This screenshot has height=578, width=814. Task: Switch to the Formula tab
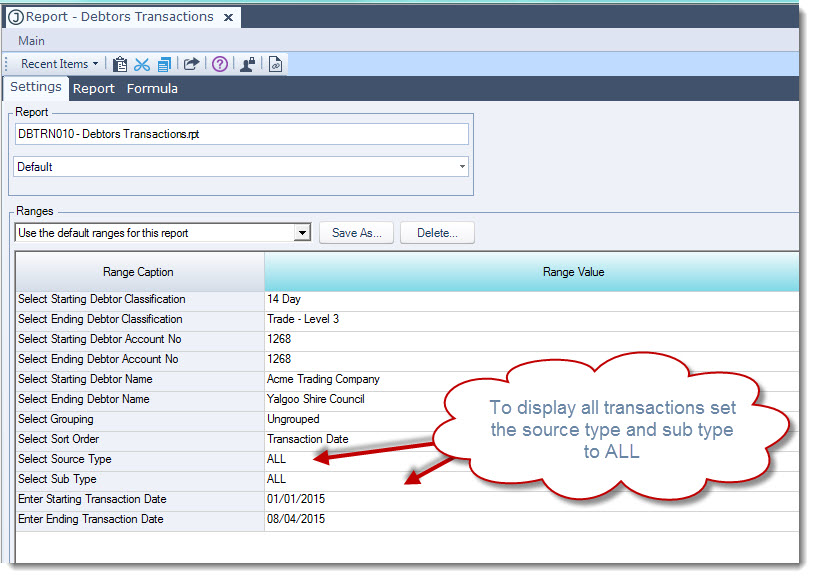point(152,89)
